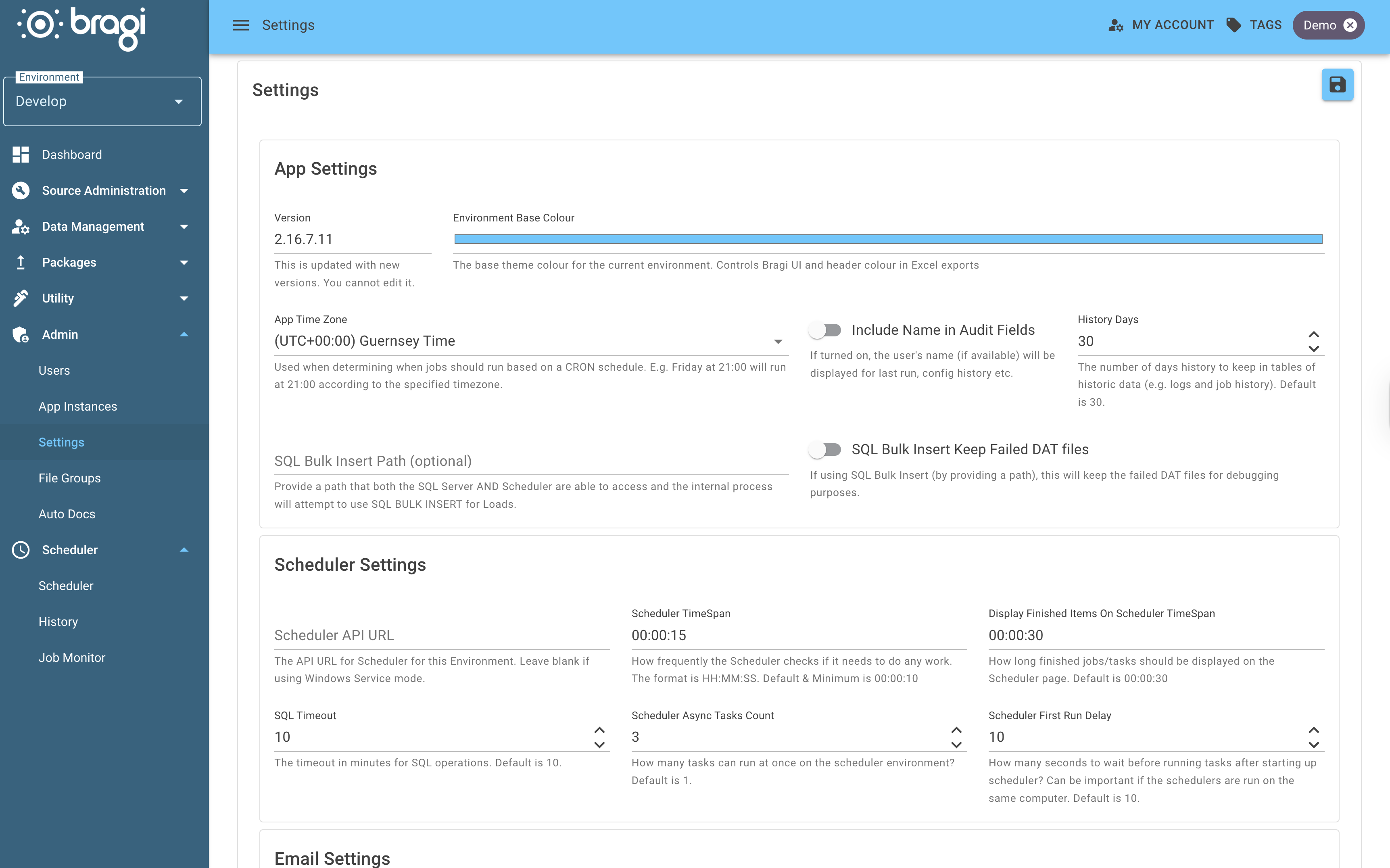This screenshot has width=1390, height=868.
Task: Open Auto Docs page
Action: pos(67,514)
